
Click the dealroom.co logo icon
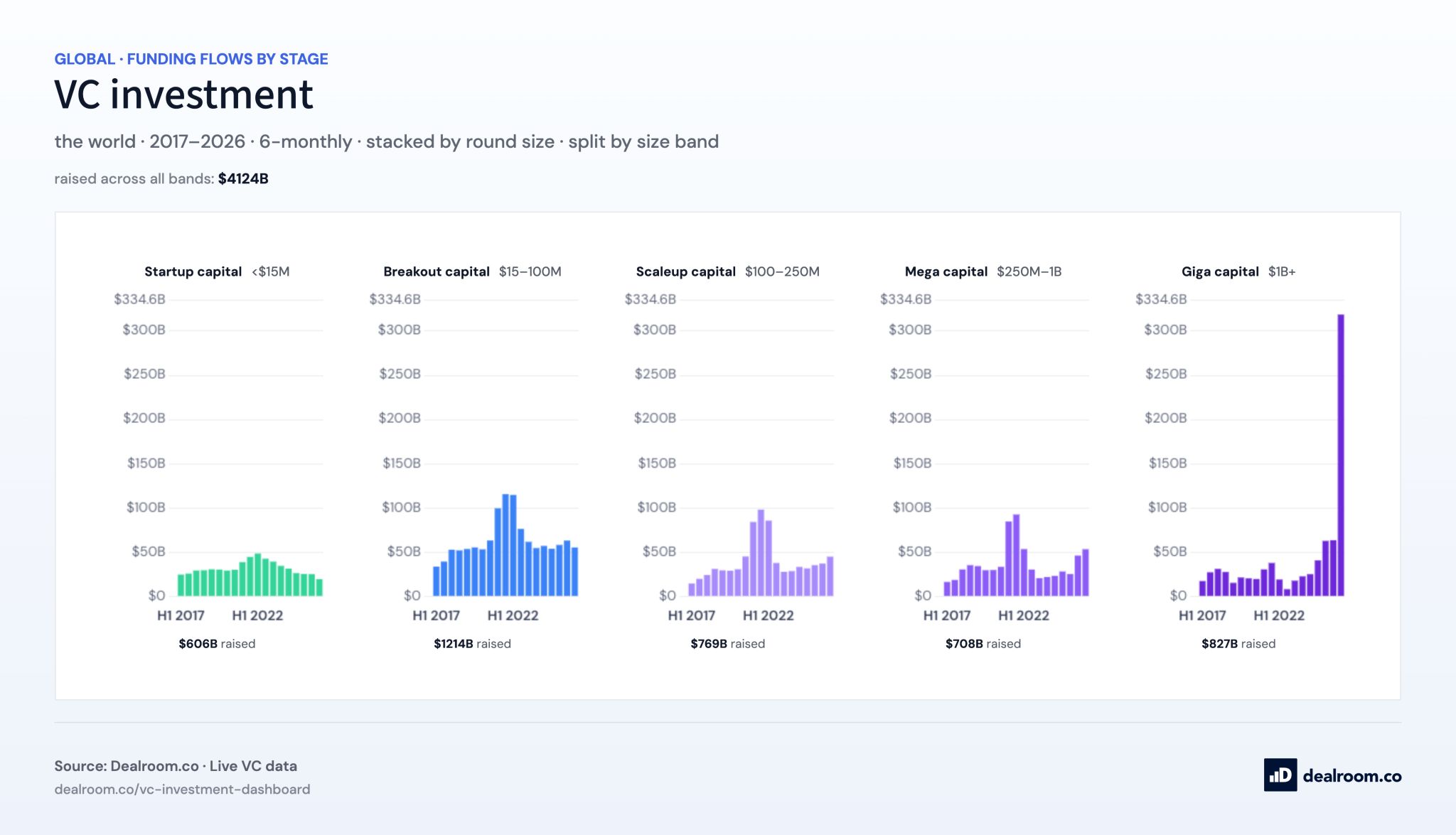point(1280,775)
